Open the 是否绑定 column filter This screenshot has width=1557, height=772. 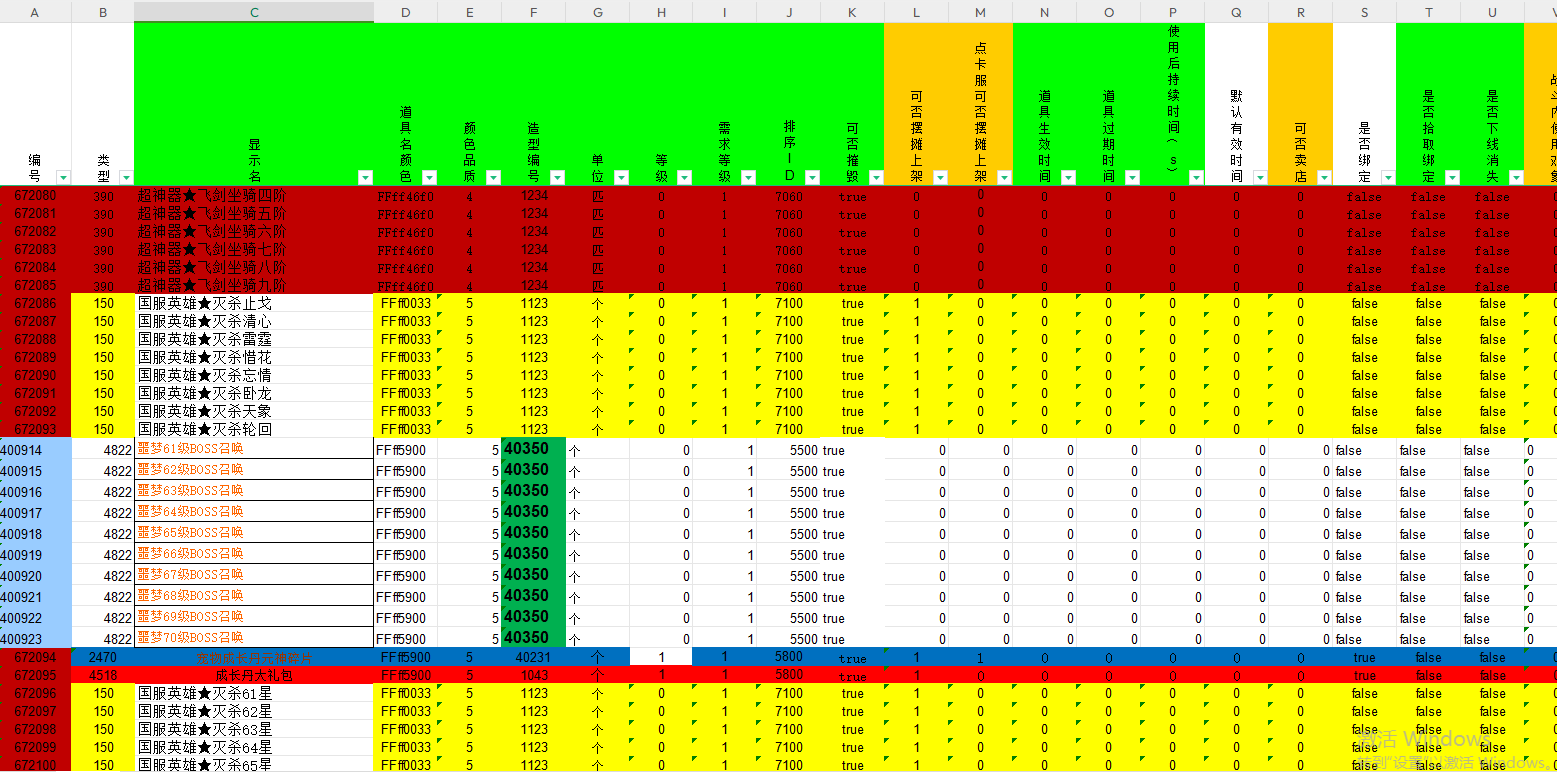1388,177
